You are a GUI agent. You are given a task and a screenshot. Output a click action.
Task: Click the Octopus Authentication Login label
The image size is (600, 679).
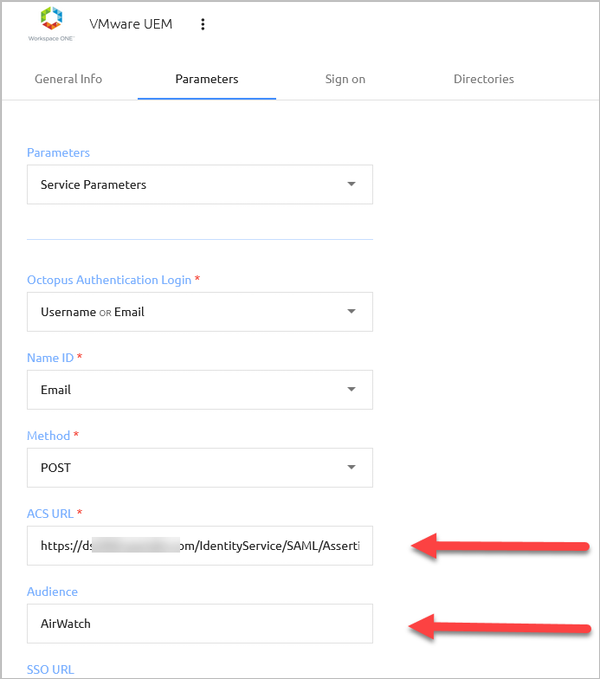pyautogui.click(x=109, y=280)
